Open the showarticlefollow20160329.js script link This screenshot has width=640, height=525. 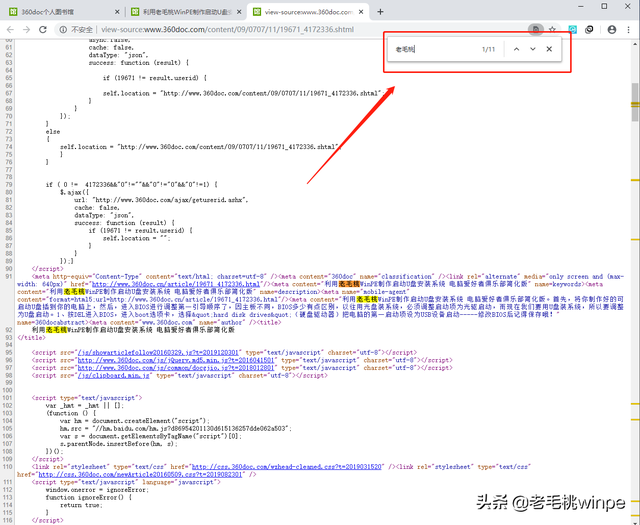pyautogui.click(x=158, y=352)
